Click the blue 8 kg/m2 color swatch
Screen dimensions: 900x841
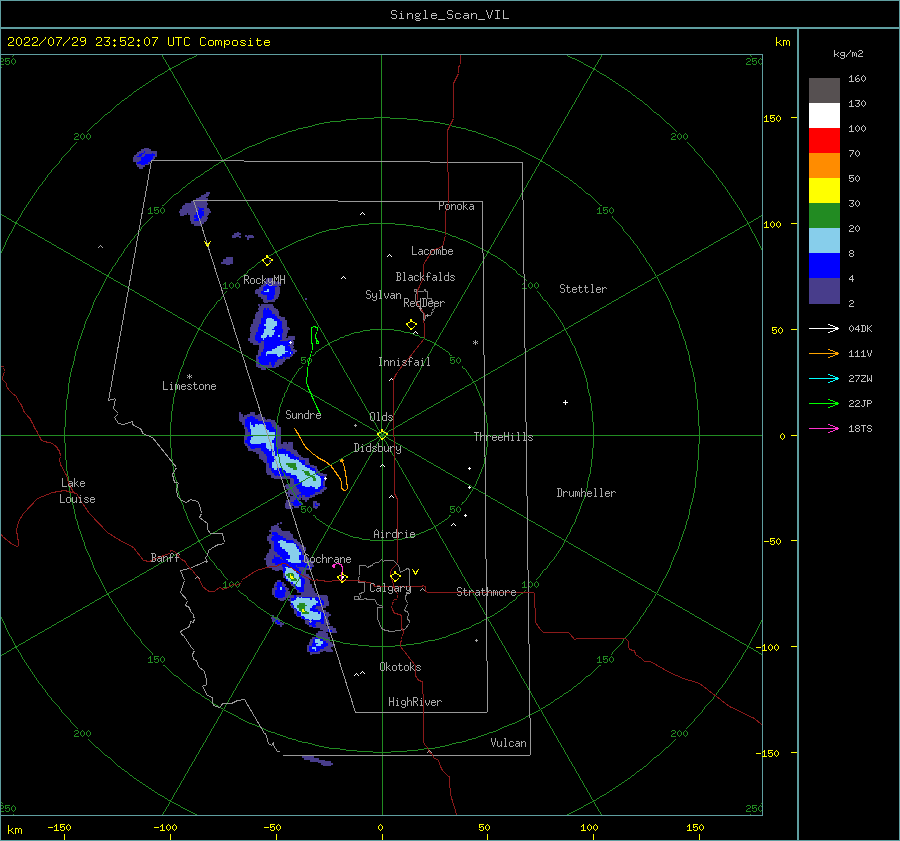[824, 265]
